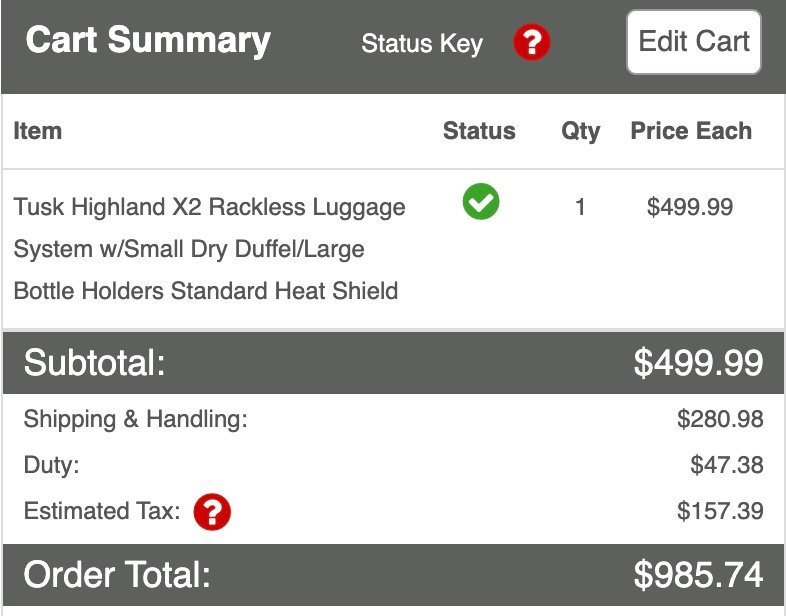Click the green in-stock checkmark status icon
The image size is (786, 616).
[481, 203]
